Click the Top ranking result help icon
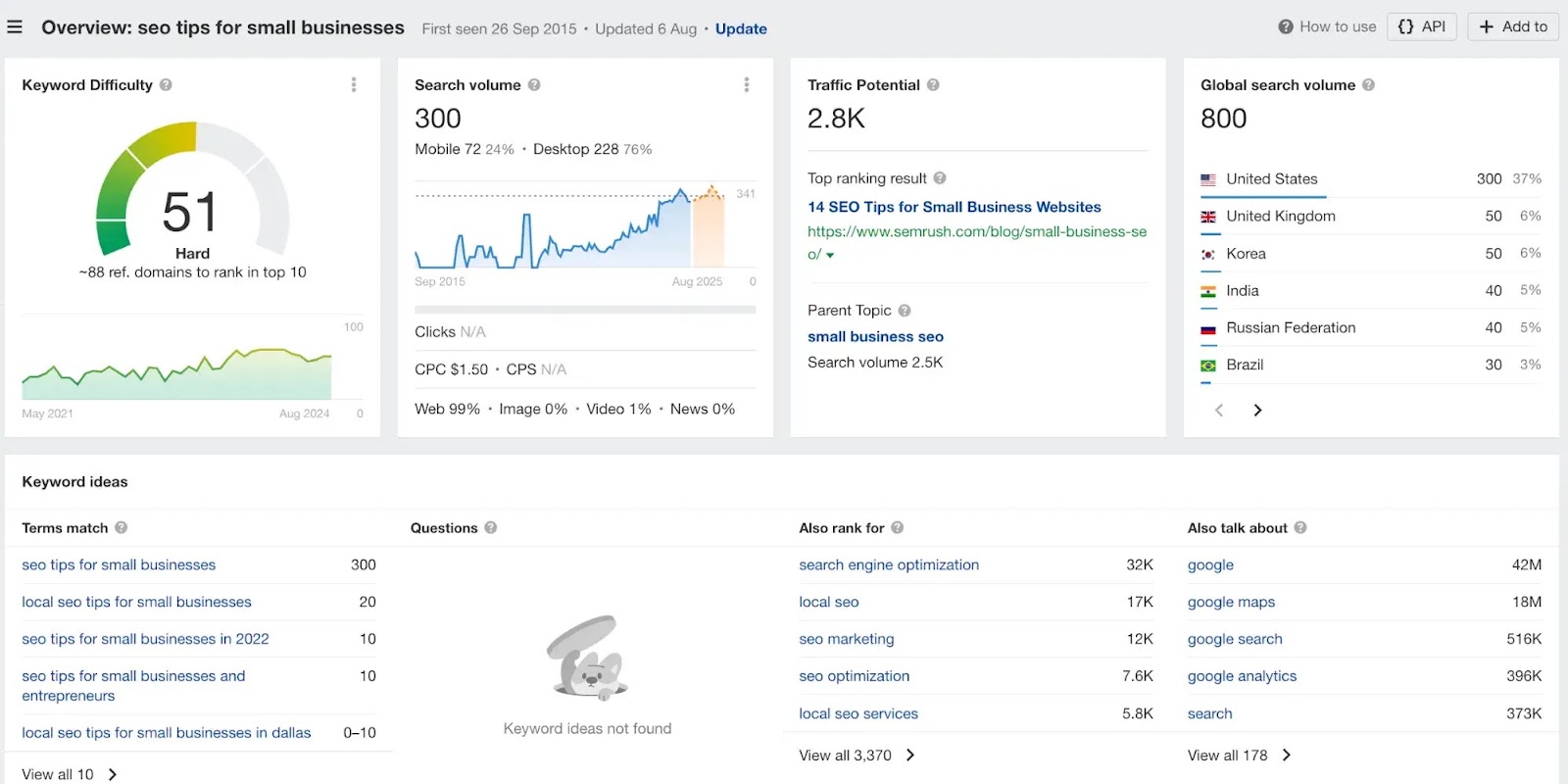 coord(940,178)
